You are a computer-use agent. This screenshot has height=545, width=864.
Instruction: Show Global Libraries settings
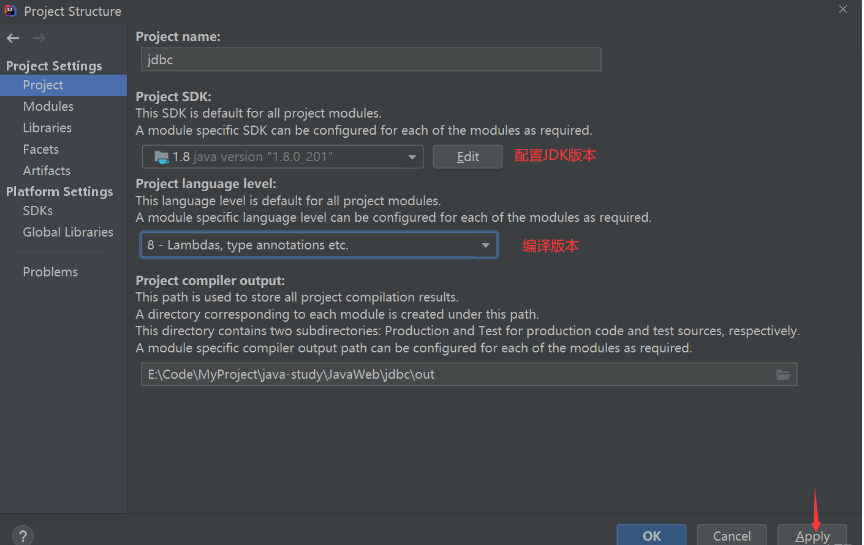pos(68,232)
